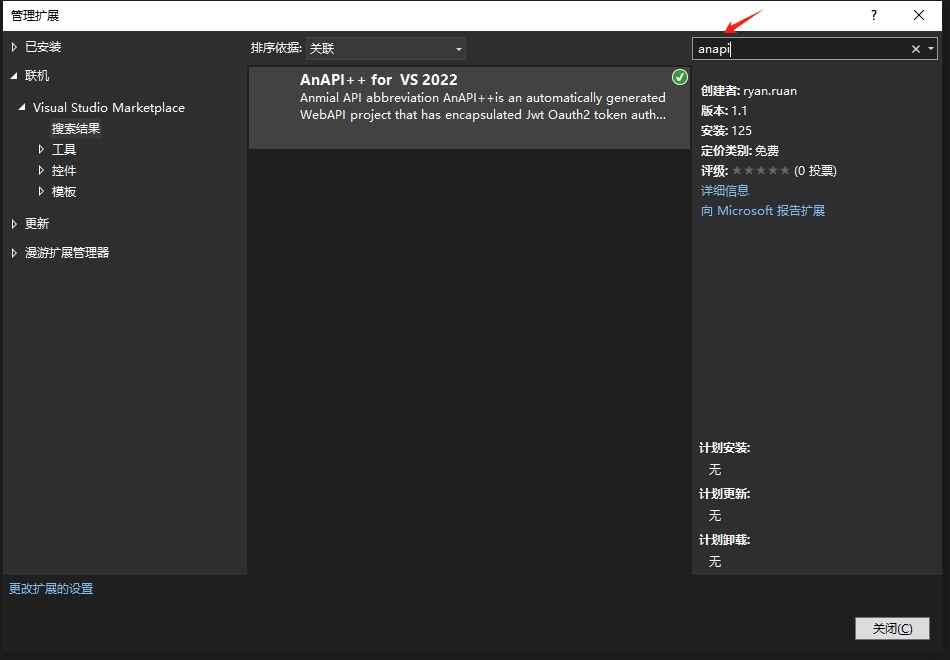Expand the 模板 category arrow
Viewport: 950px width, 660px height.
[41, 192]
